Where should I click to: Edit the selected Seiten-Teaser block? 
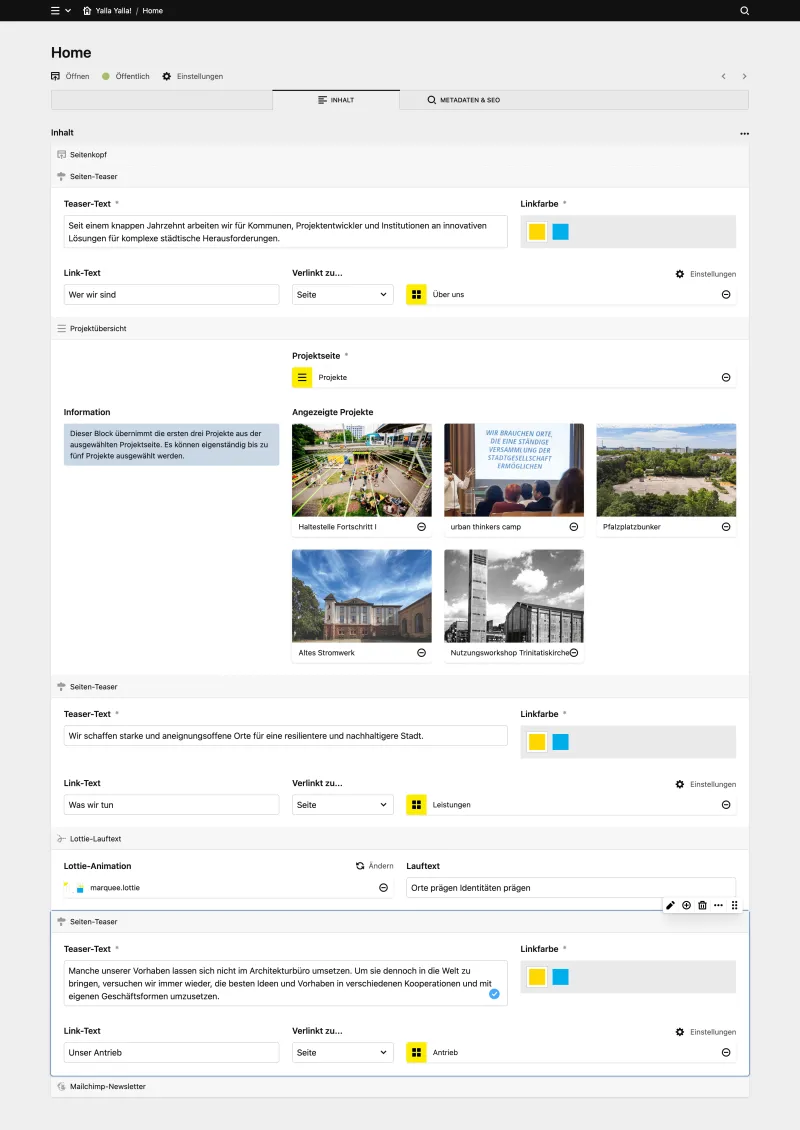[671, 905]
